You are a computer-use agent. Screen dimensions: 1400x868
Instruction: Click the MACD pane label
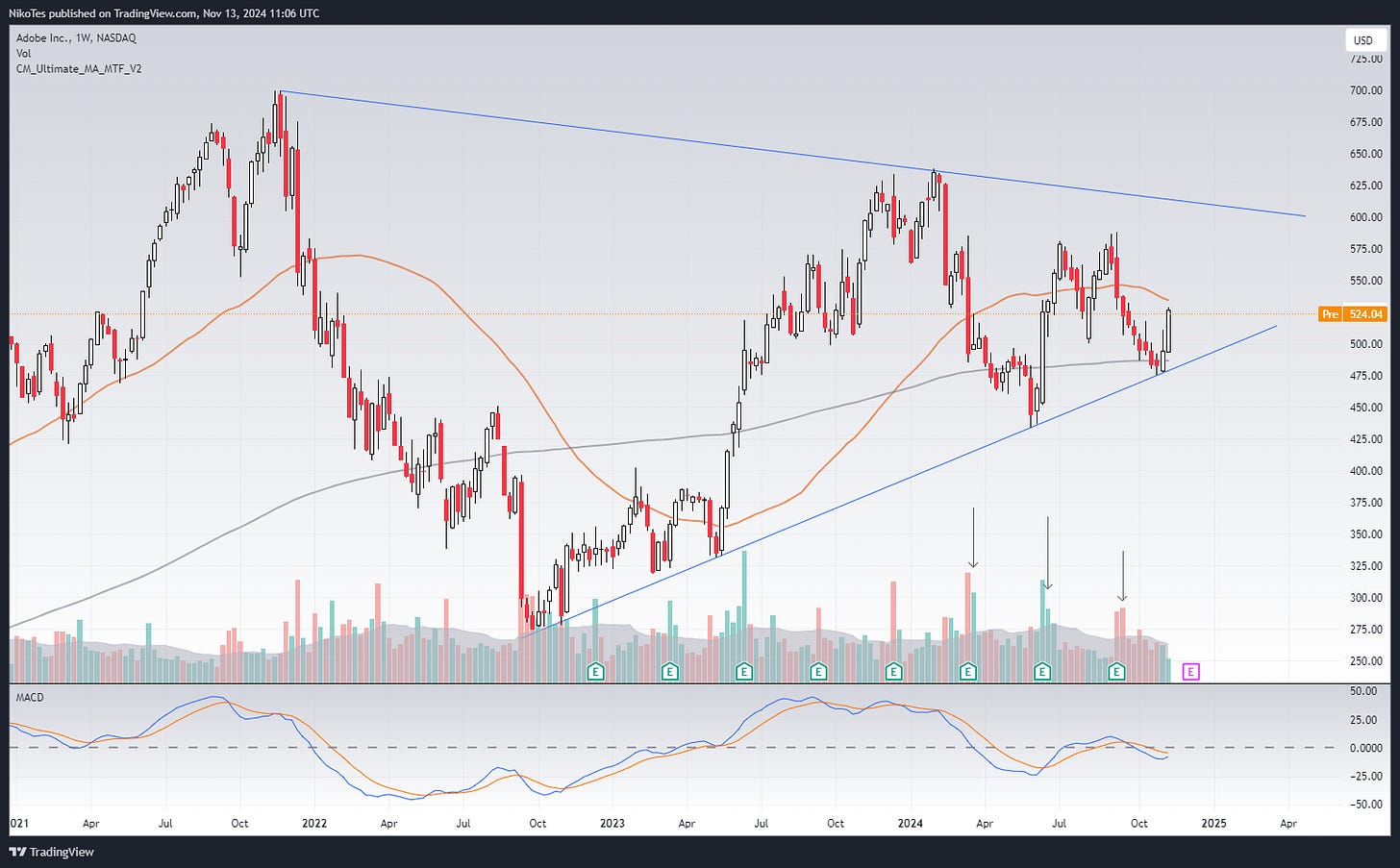[x=30, y=697]
